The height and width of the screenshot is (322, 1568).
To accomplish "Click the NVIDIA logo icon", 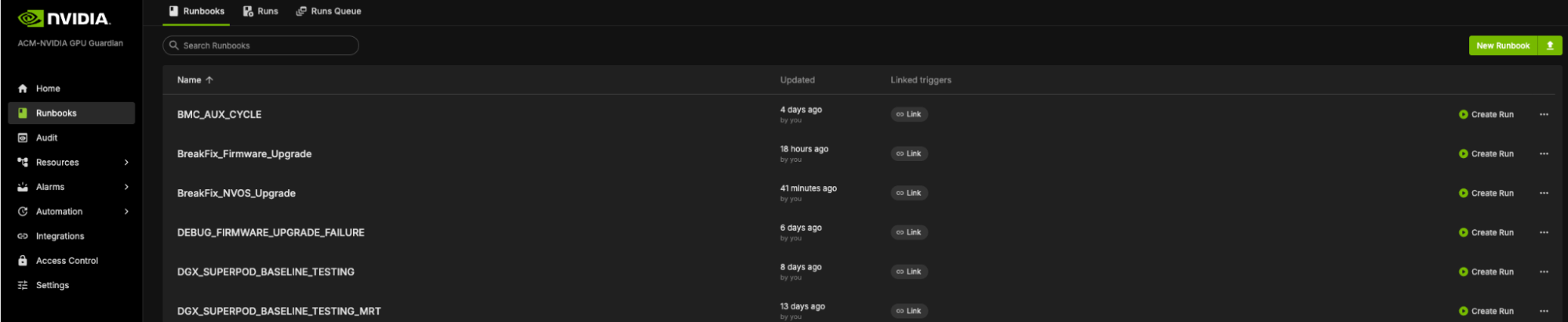I will pos(31,18).
